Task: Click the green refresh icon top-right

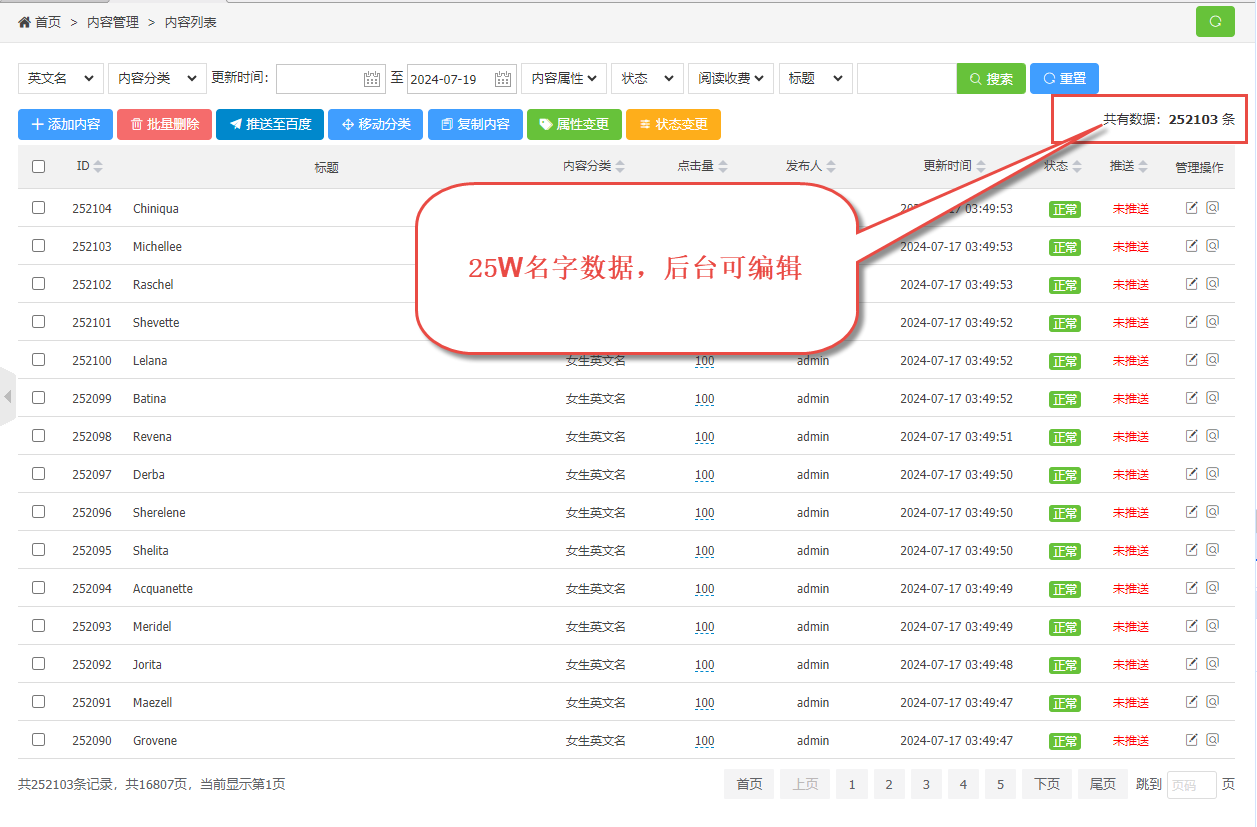Action: tap(1215, 21)
